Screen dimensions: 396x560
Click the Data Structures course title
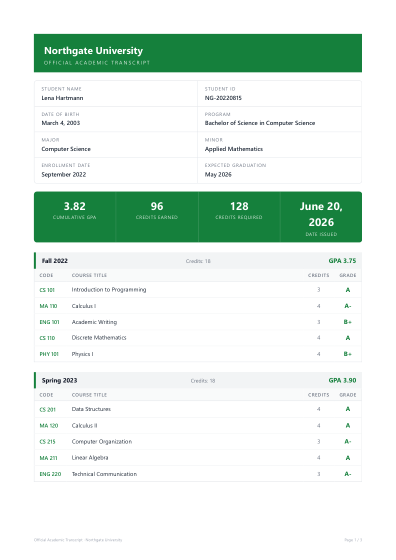click(91, 409)
